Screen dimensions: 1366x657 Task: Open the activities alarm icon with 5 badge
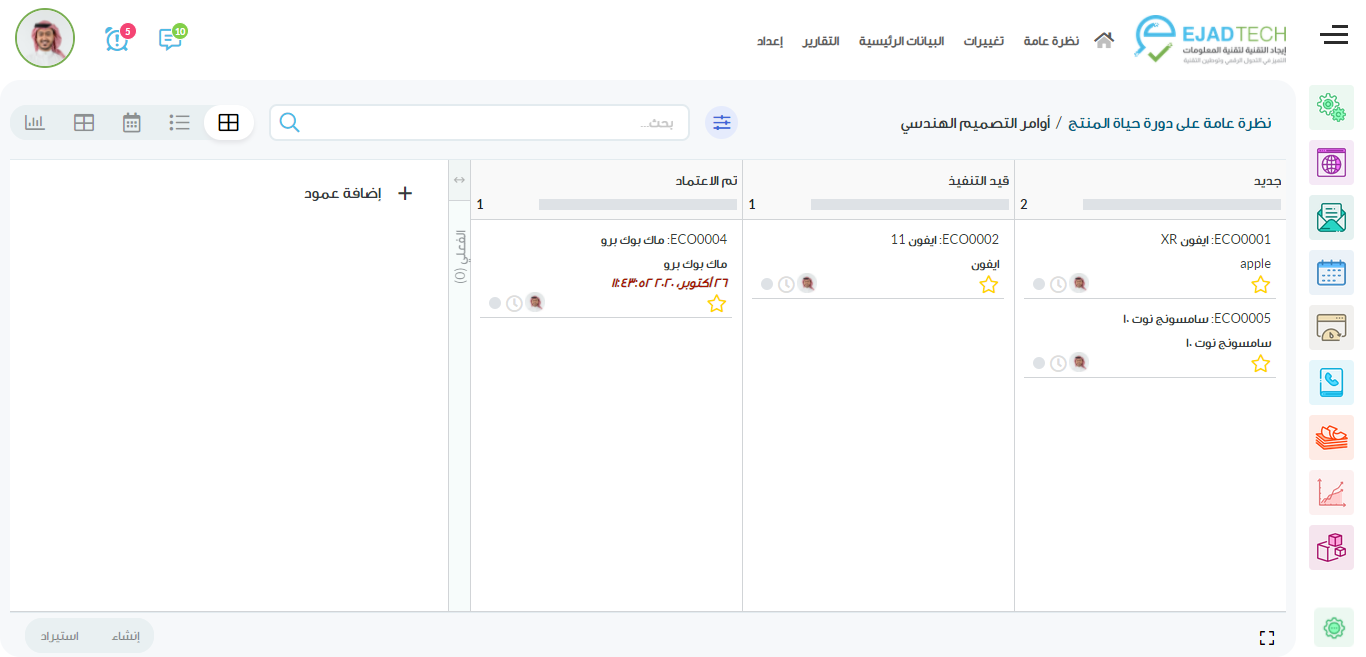[x=117, y=40]
